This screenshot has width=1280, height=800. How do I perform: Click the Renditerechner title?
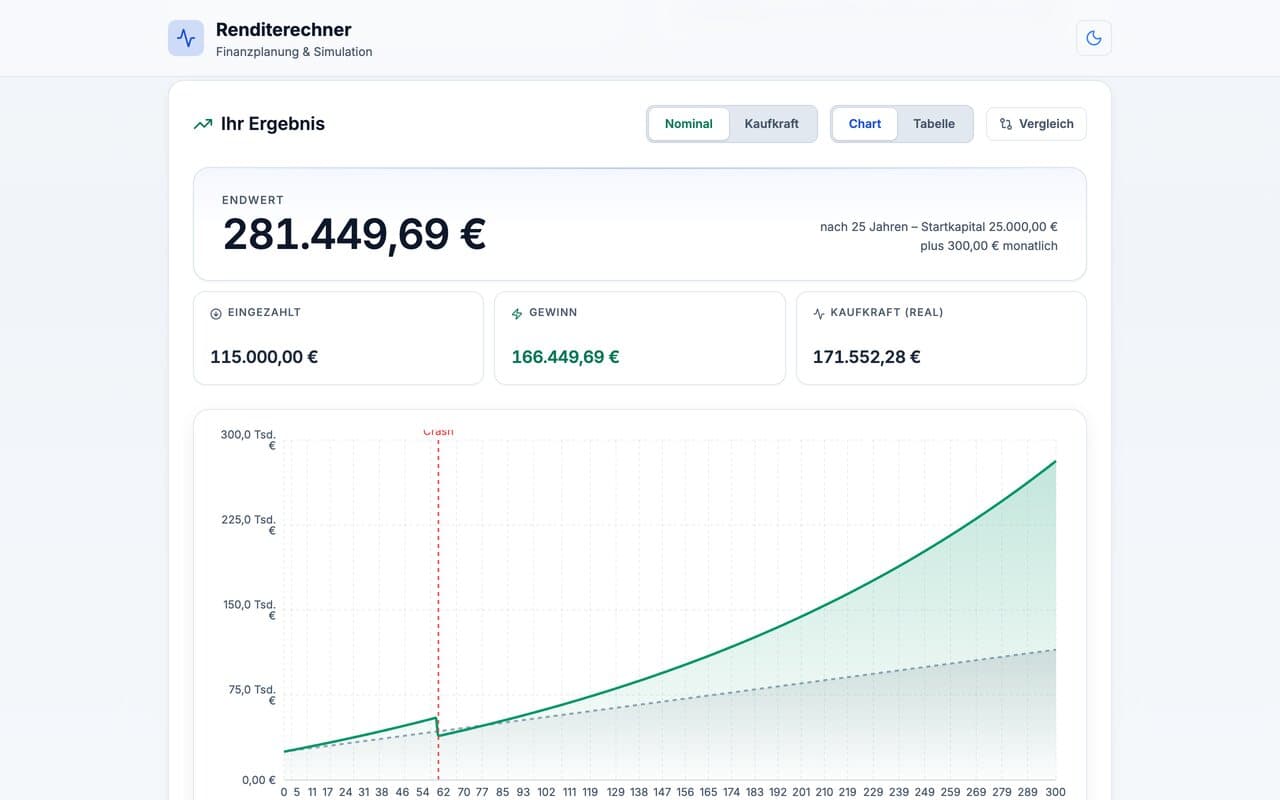(x=284, y=30)
